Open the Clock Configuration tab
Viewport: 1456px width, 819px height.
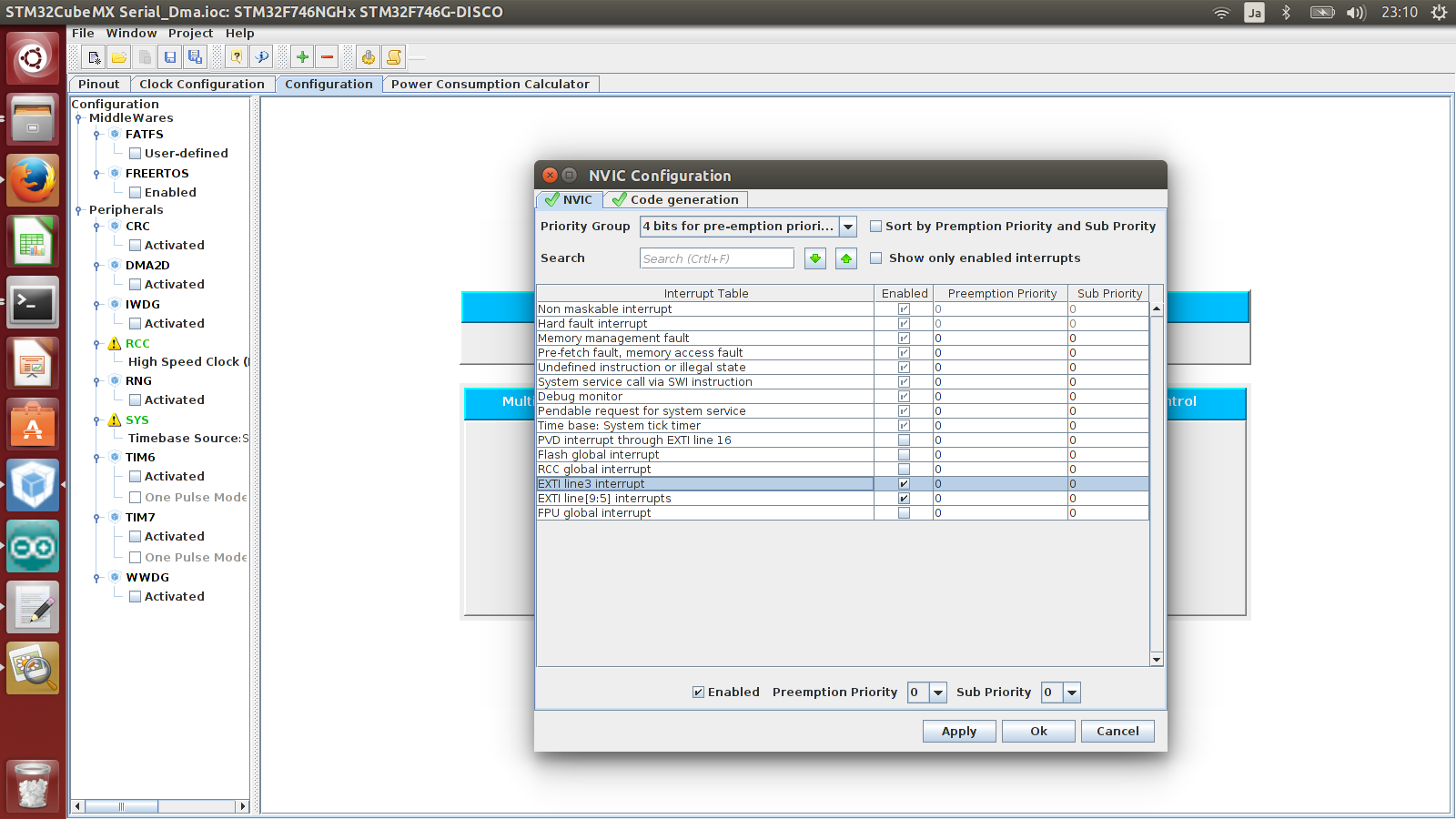(201, 85)
